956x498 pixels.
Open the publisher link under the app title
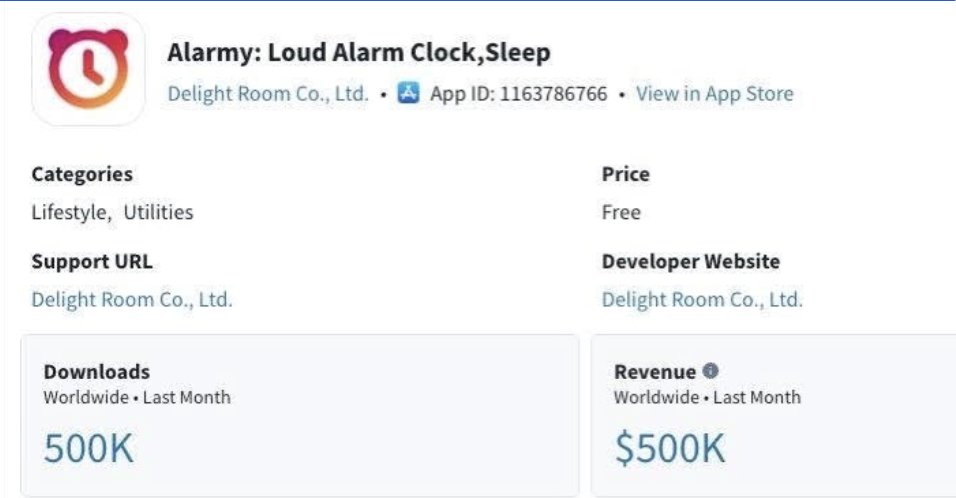268,94
